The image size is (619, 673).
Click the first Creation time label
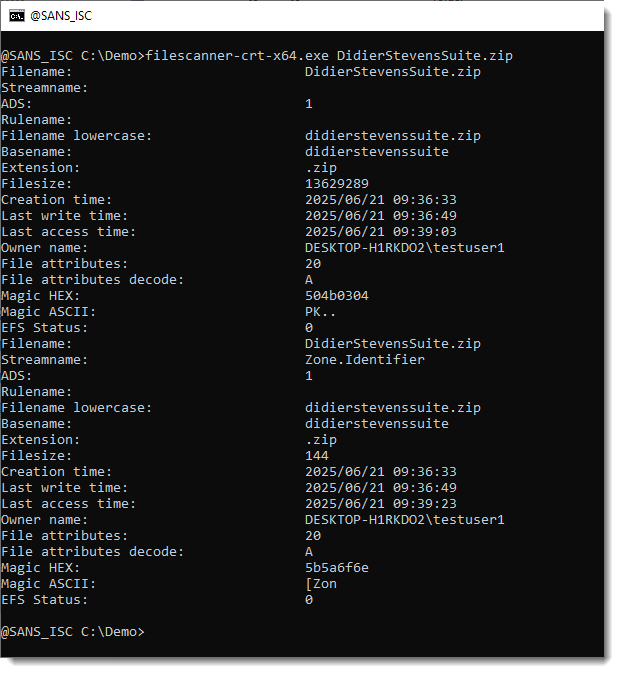pos(56,200)
